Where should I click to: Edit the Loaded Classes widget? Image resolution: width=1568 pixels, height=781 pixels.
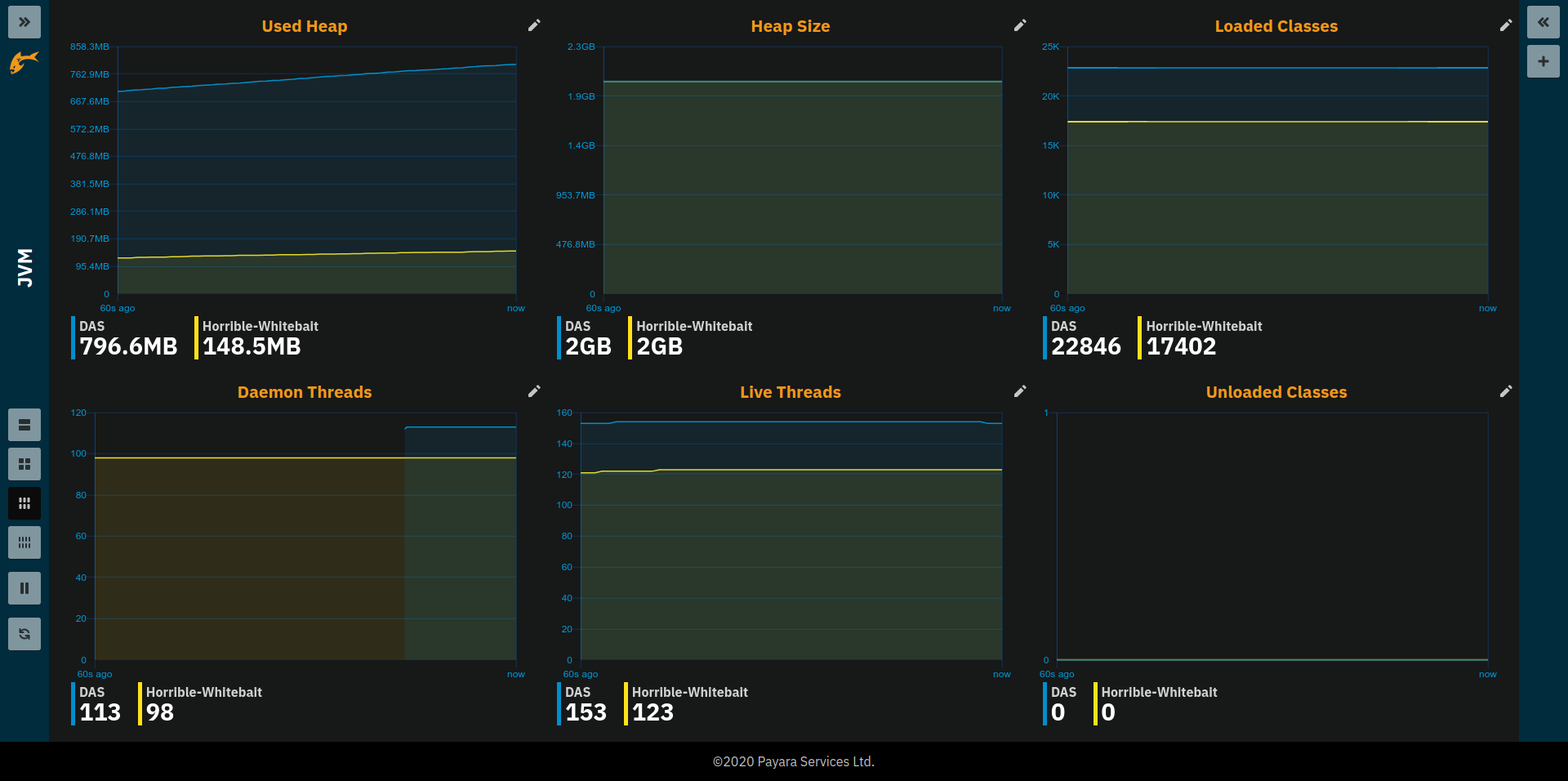tap(1506, 25)
